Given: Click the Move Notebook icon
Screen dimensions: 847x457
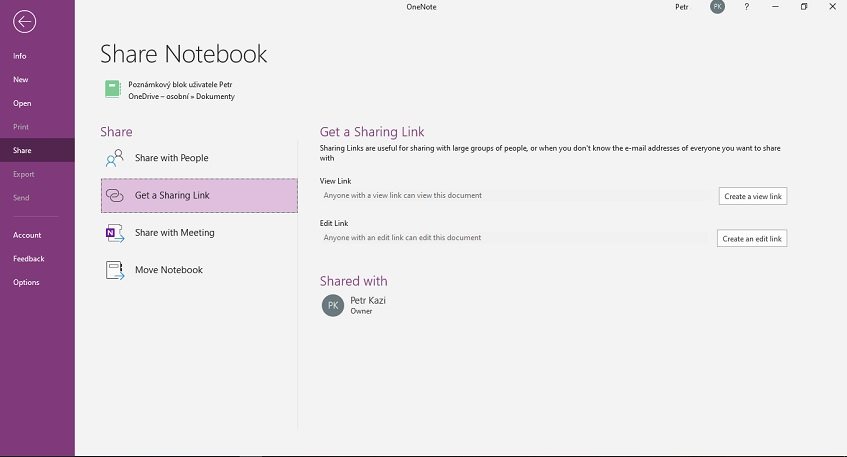Looking at the screenshot, I should 115,270.
